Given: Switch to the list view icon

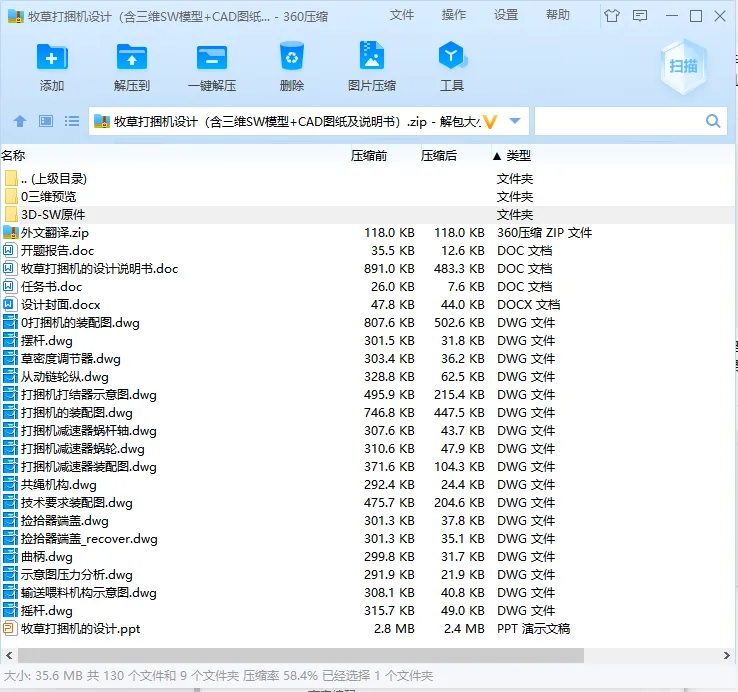Looking at the screenshot, I should tap(72, 121).
